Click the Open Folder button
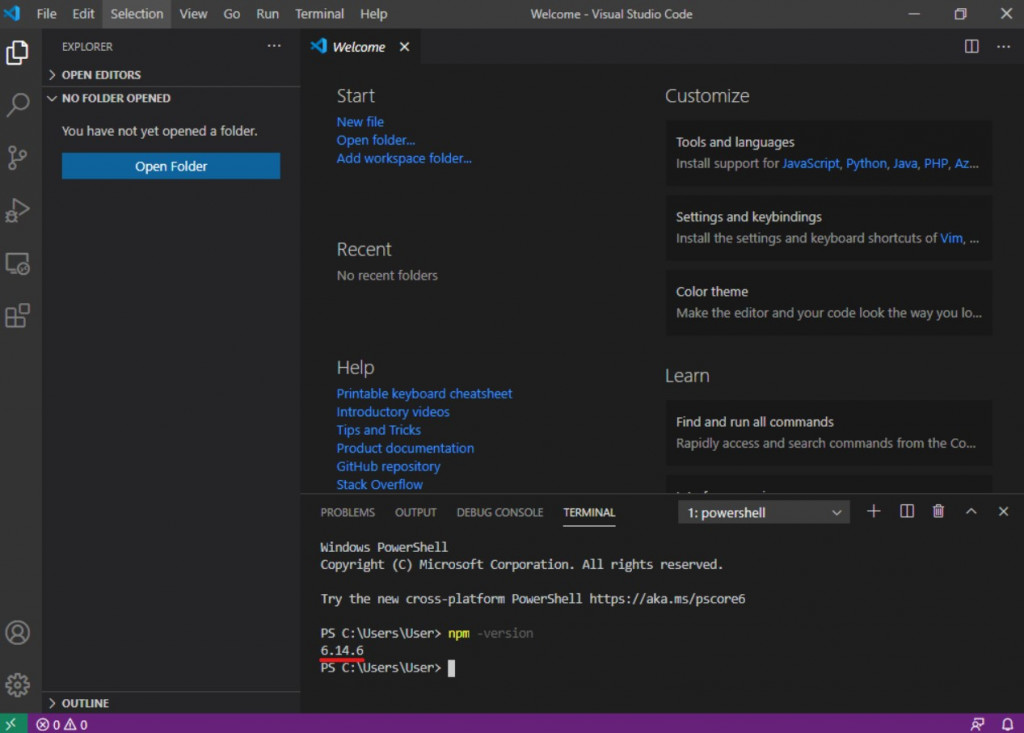 tap(171, 166)
